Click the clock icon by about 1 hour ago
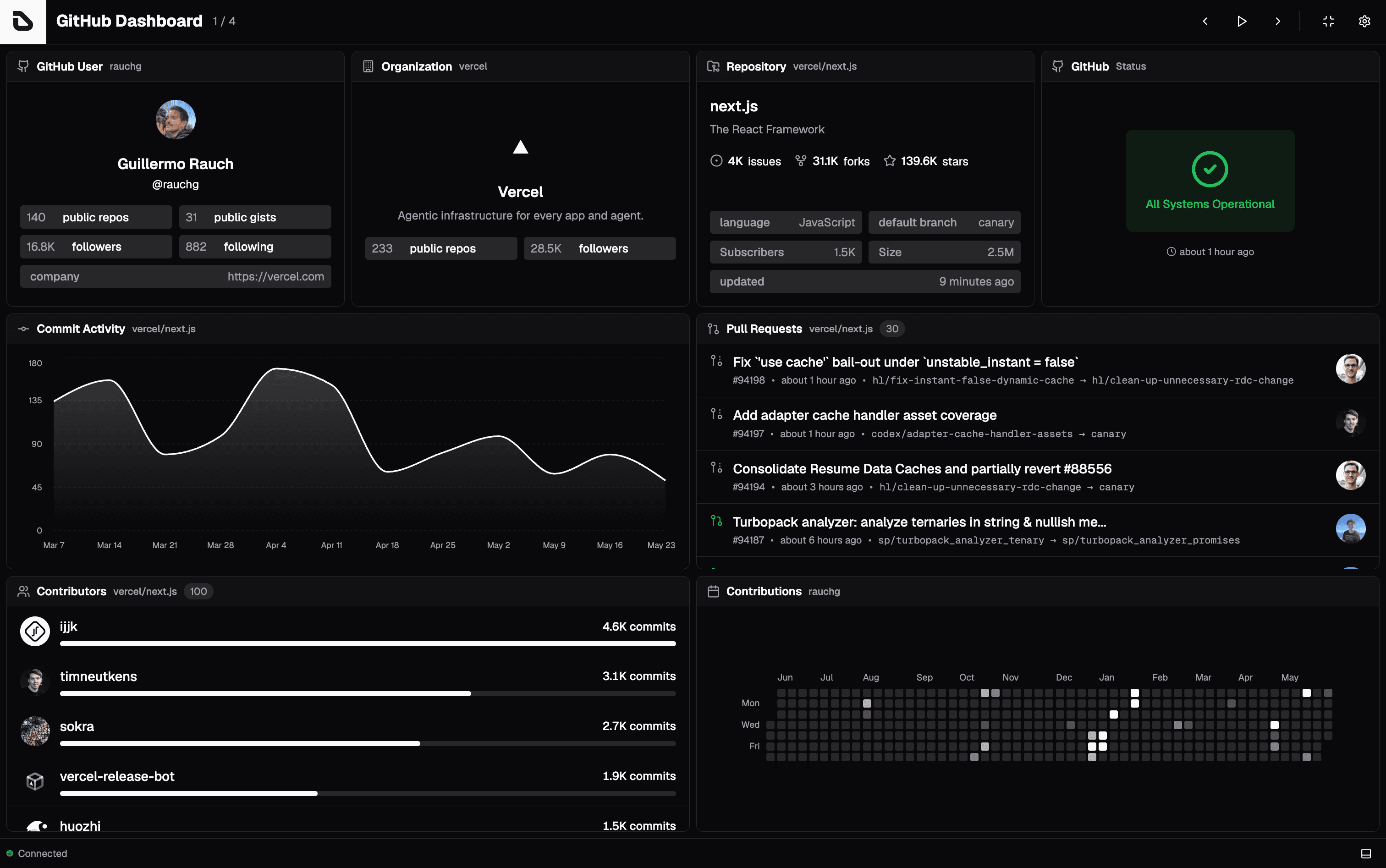Viewport: 1386px width, 868px height. tap(1171, 252)
